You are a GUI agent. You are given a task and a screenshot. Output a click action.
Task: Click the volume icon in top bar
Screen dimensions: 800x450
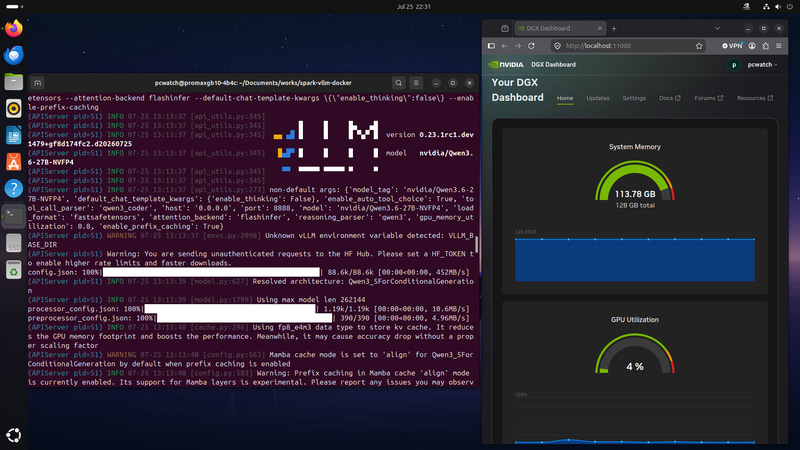(778, 7)
